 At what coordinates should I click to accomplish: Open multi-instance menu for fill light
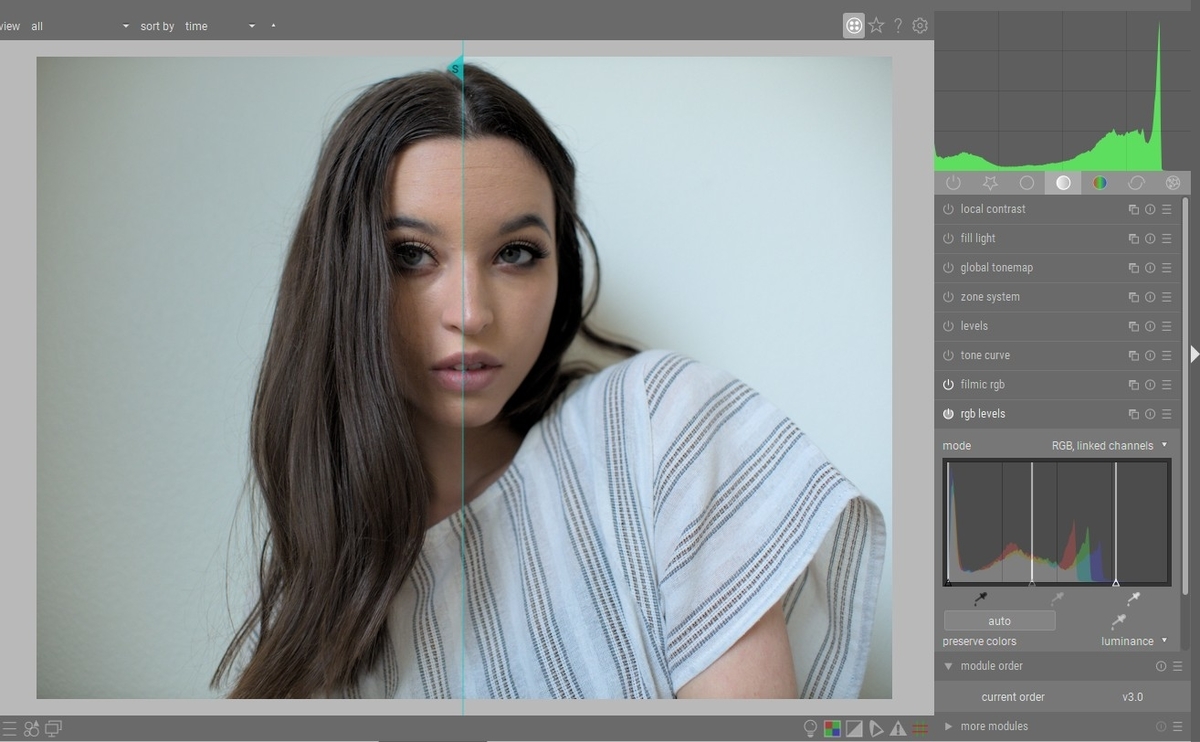(x=1133, y=239)
